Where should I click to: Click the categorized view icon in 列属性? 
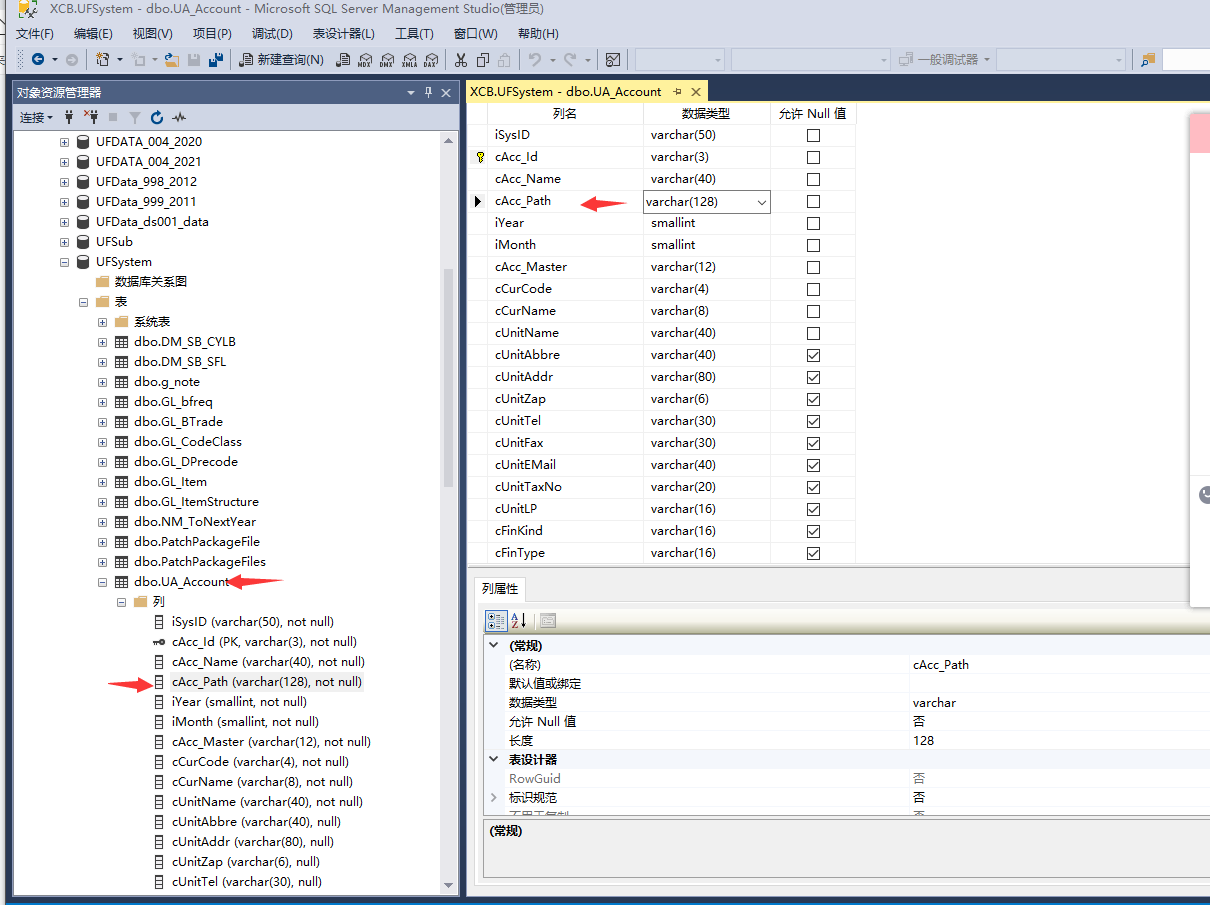[x=496, y=621]
